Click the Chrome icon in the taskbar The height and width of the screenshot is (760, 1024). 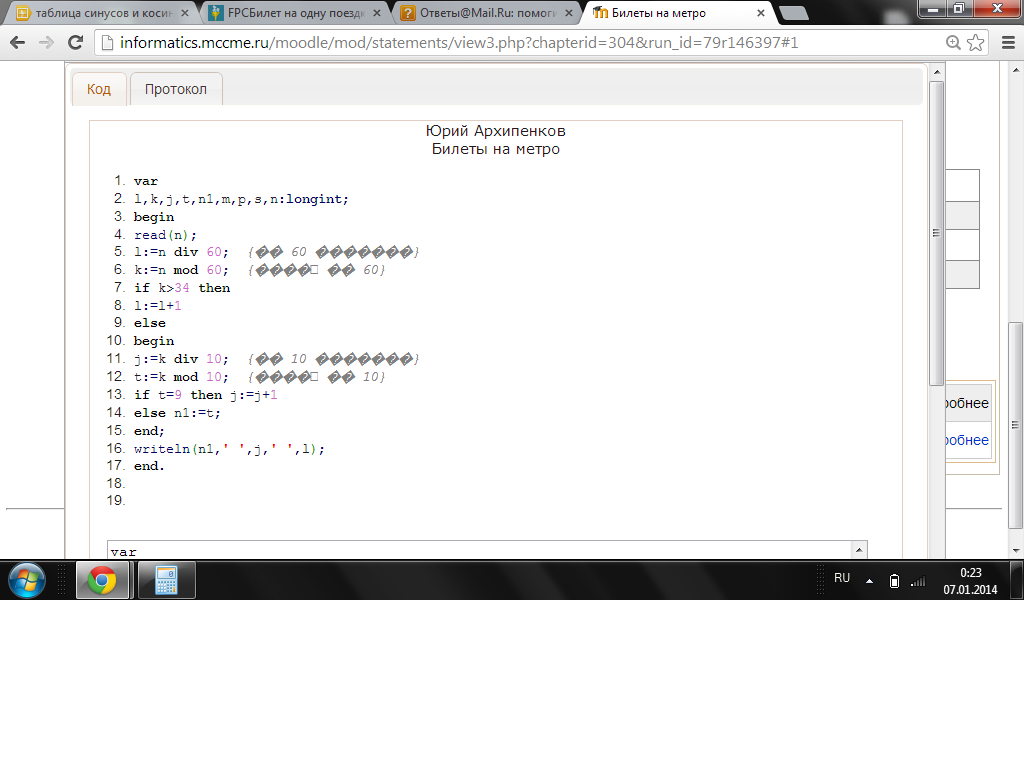[x=102, y=580]
